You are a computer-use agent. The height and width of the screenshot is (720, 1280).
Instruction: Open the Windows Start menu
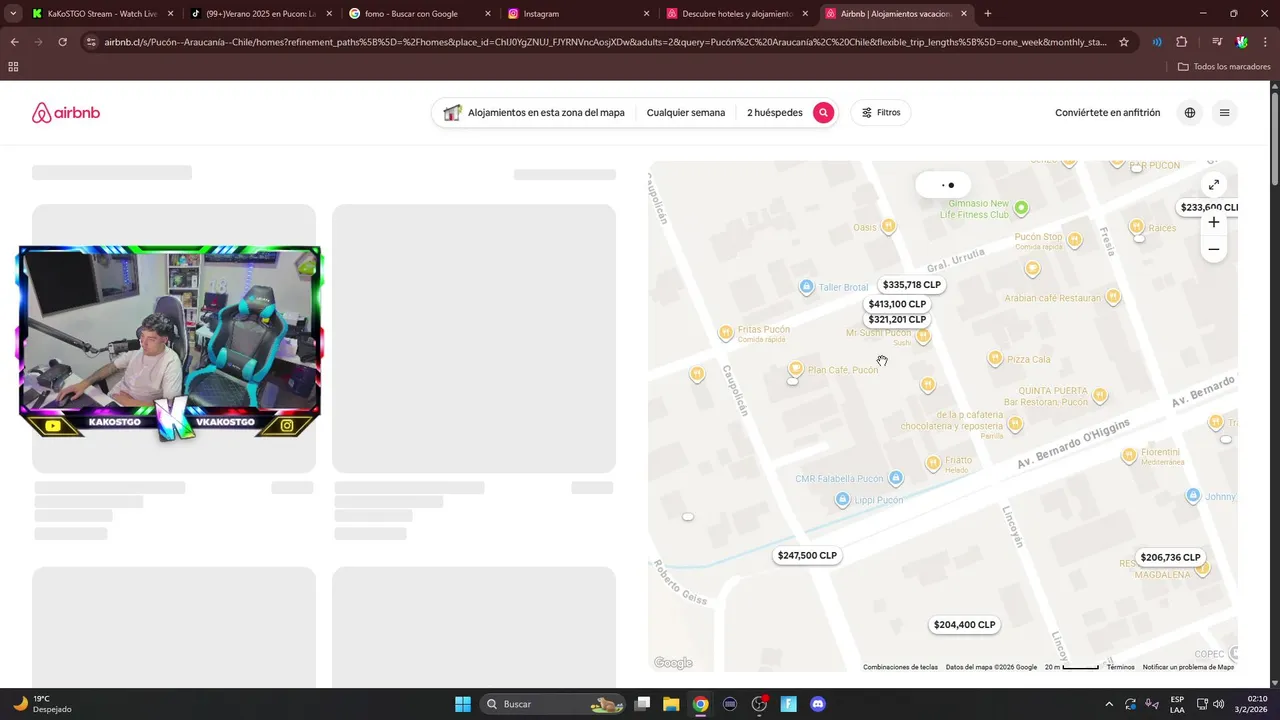point(463,704)
